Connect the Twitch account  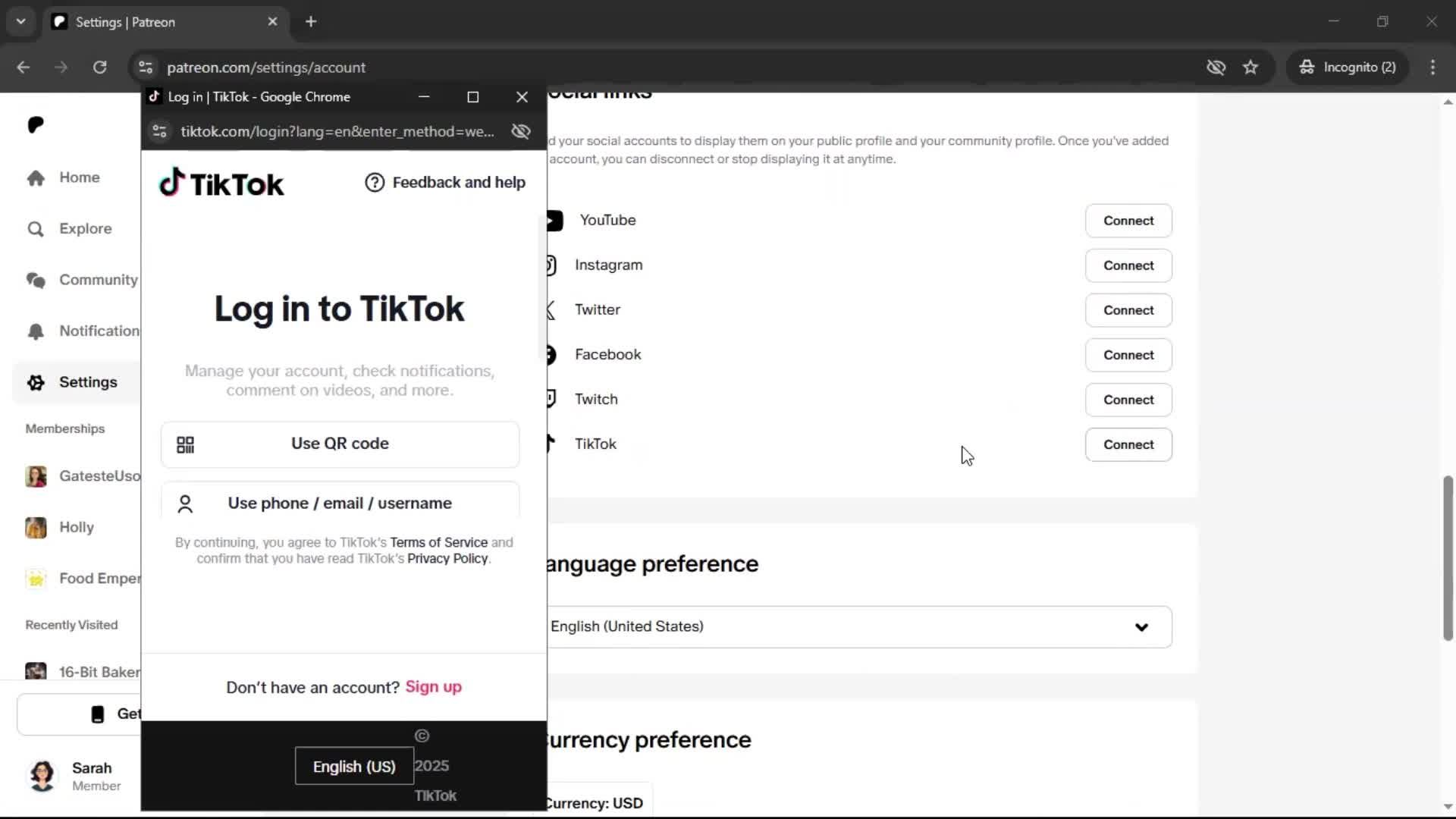(x=1128, y=400)
